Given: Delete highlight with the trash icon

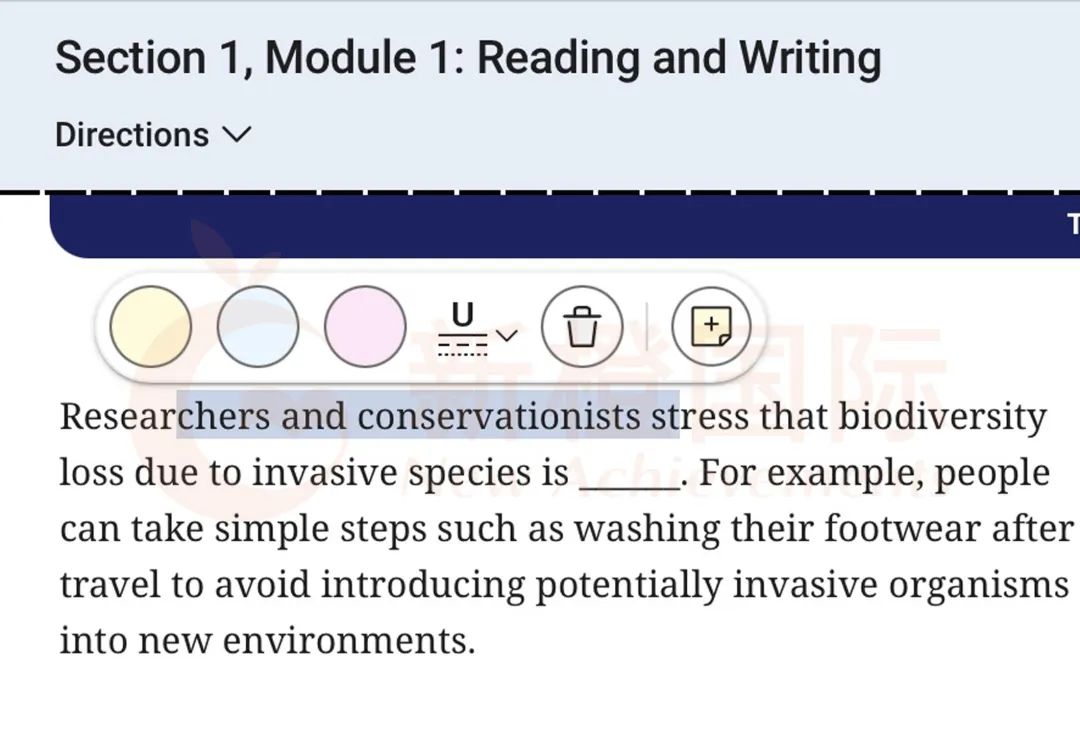Looking at the screenshot, I should (x=582, y=326).
